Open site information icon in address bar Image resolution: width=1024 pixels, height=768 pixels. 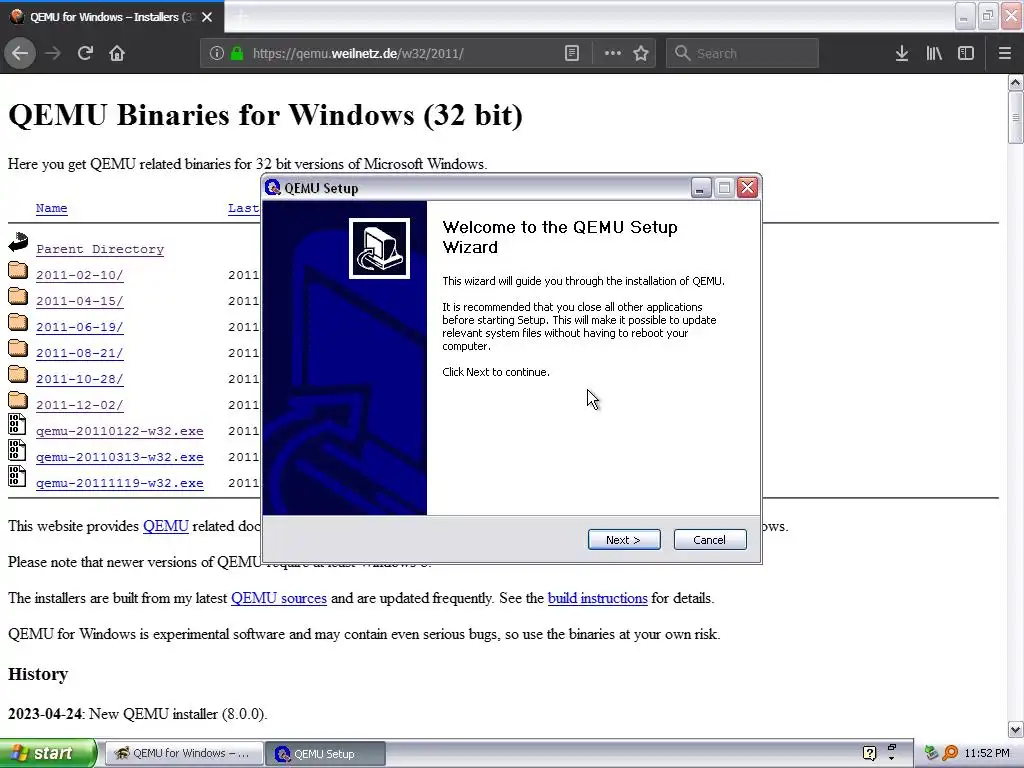[217, 53]
